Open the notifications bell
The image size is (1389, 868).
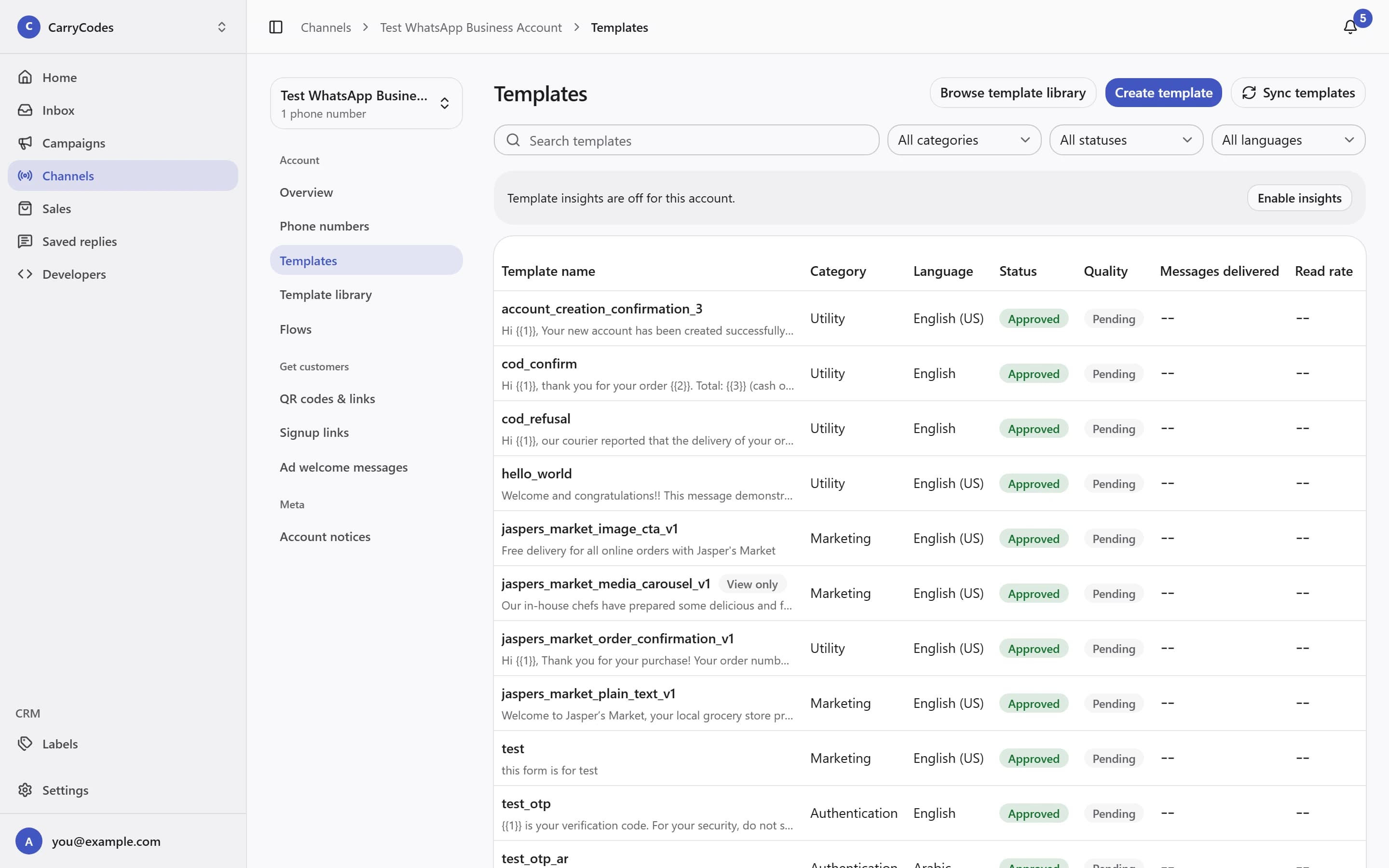(x=1350, y=27)
